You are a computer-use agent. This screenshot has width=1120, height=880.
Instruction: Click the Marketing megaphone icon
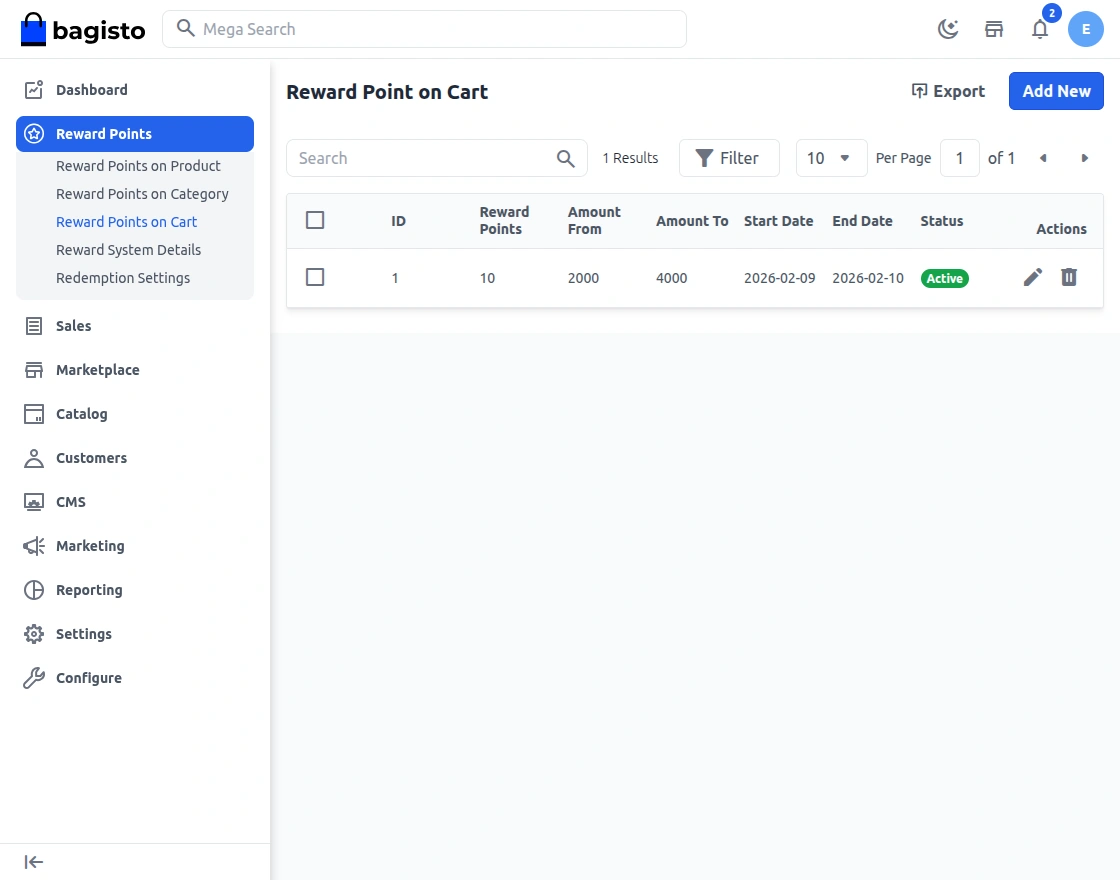tap(34, 546)
